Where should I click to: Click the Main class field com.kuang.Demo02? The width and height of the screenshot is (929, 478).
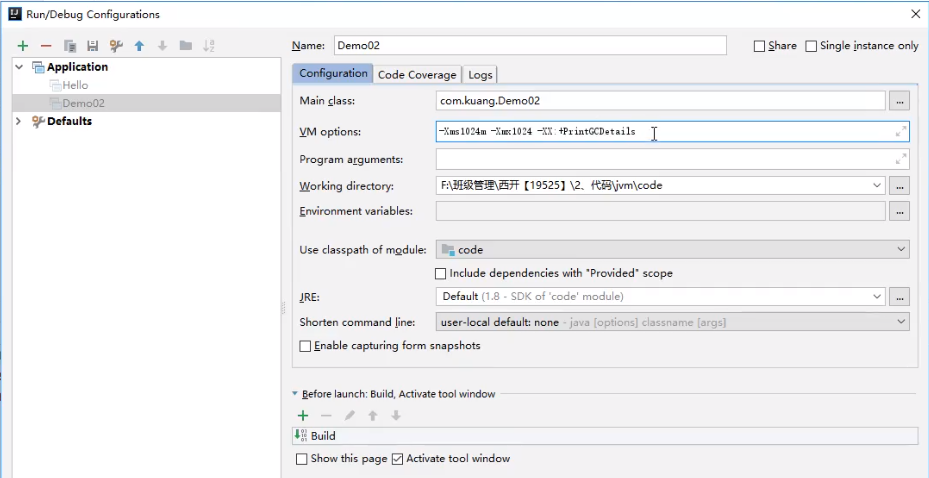point(661,101)
